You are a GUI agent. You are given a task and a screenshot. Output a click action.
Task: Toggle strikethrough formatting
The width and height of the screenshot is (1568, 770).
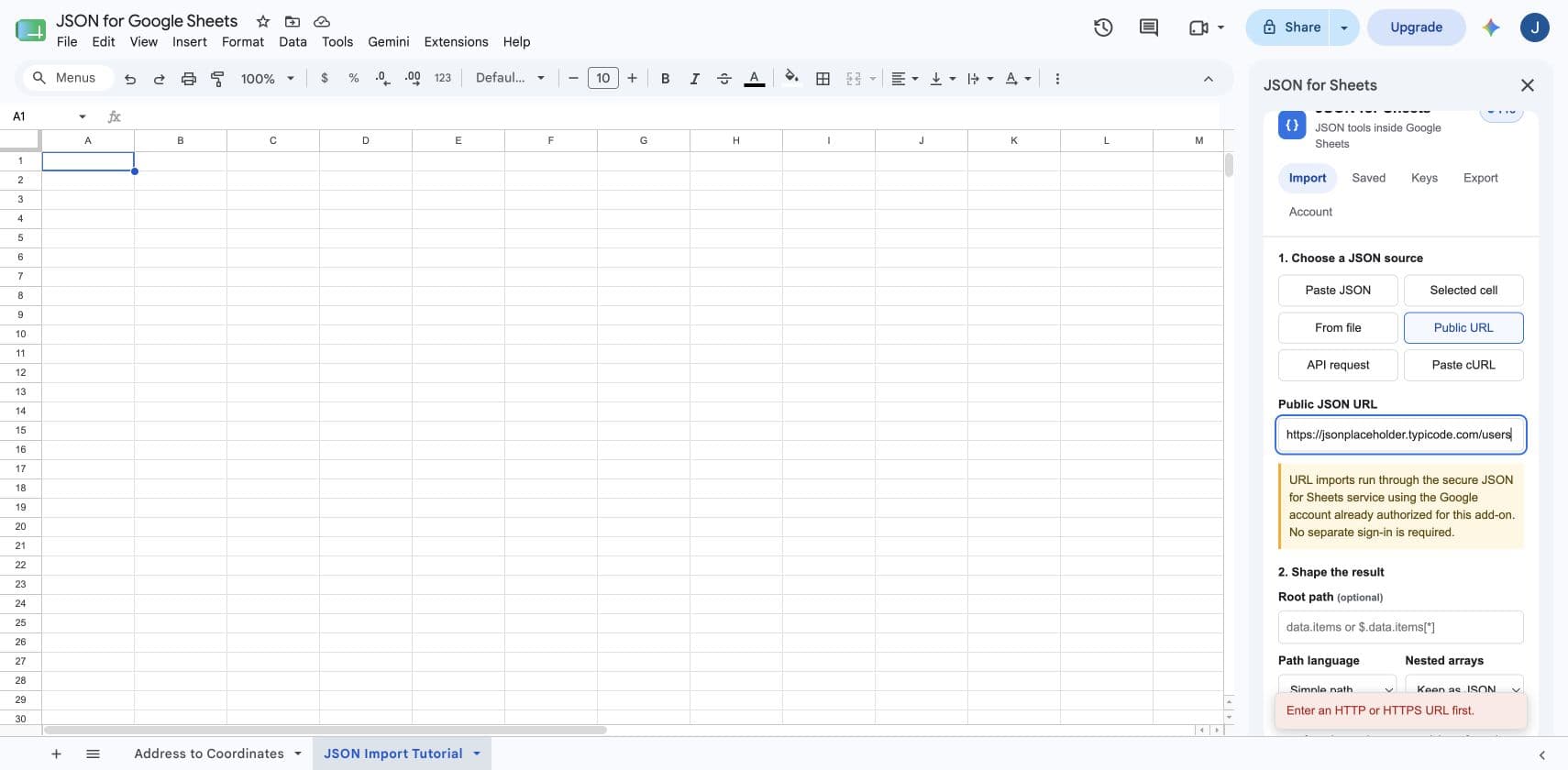point(724,78)
